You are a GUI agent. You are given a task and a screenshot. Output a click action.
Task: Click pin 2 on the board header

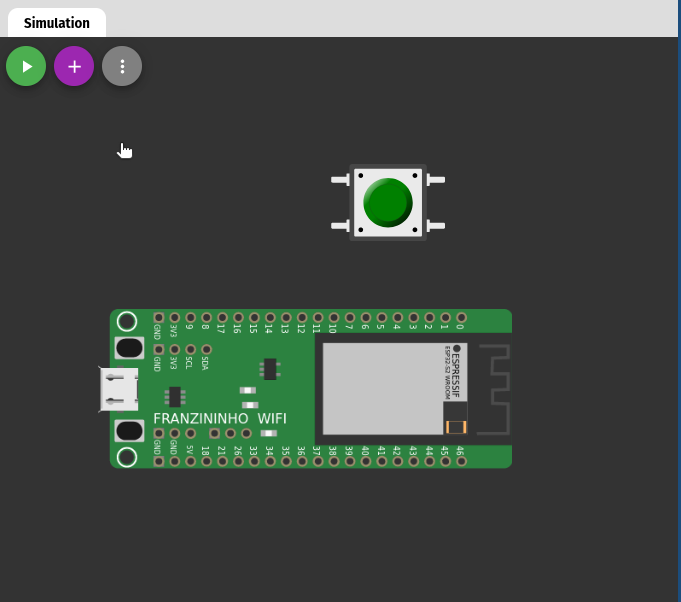[430, 318]
